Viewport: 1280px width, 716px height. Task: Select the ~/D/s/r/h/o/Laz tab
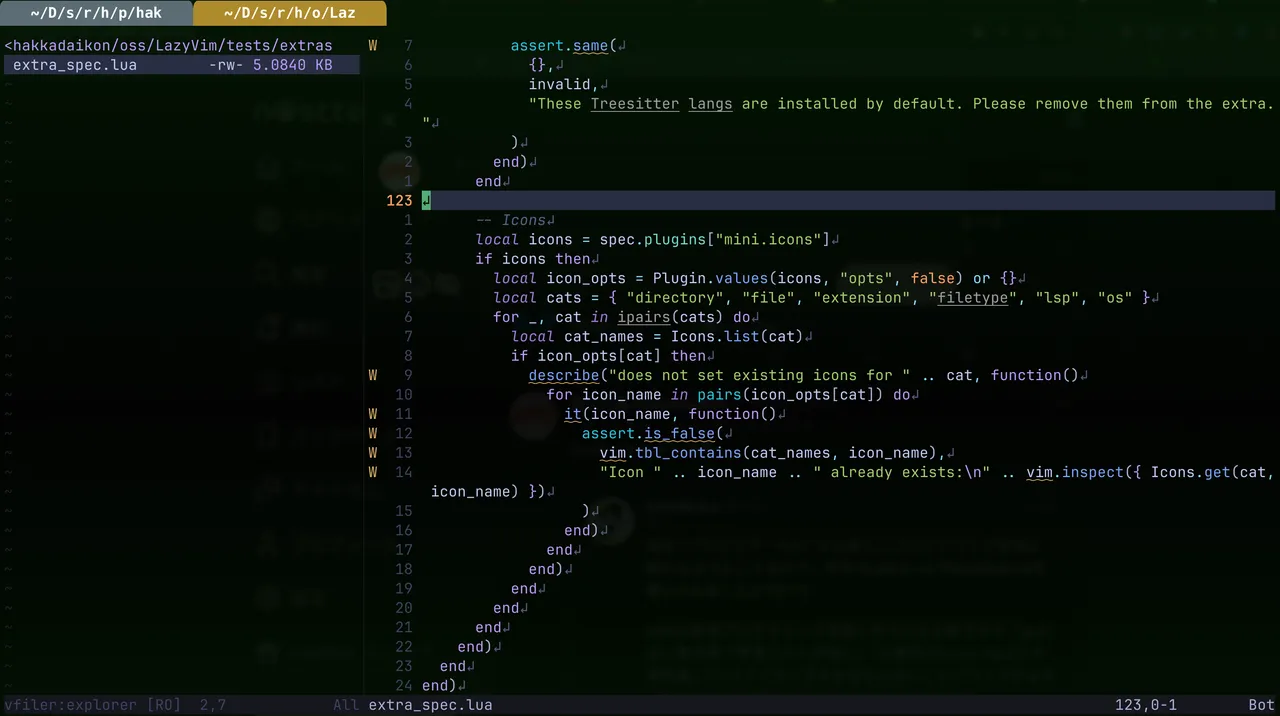(x=289, y=13)
